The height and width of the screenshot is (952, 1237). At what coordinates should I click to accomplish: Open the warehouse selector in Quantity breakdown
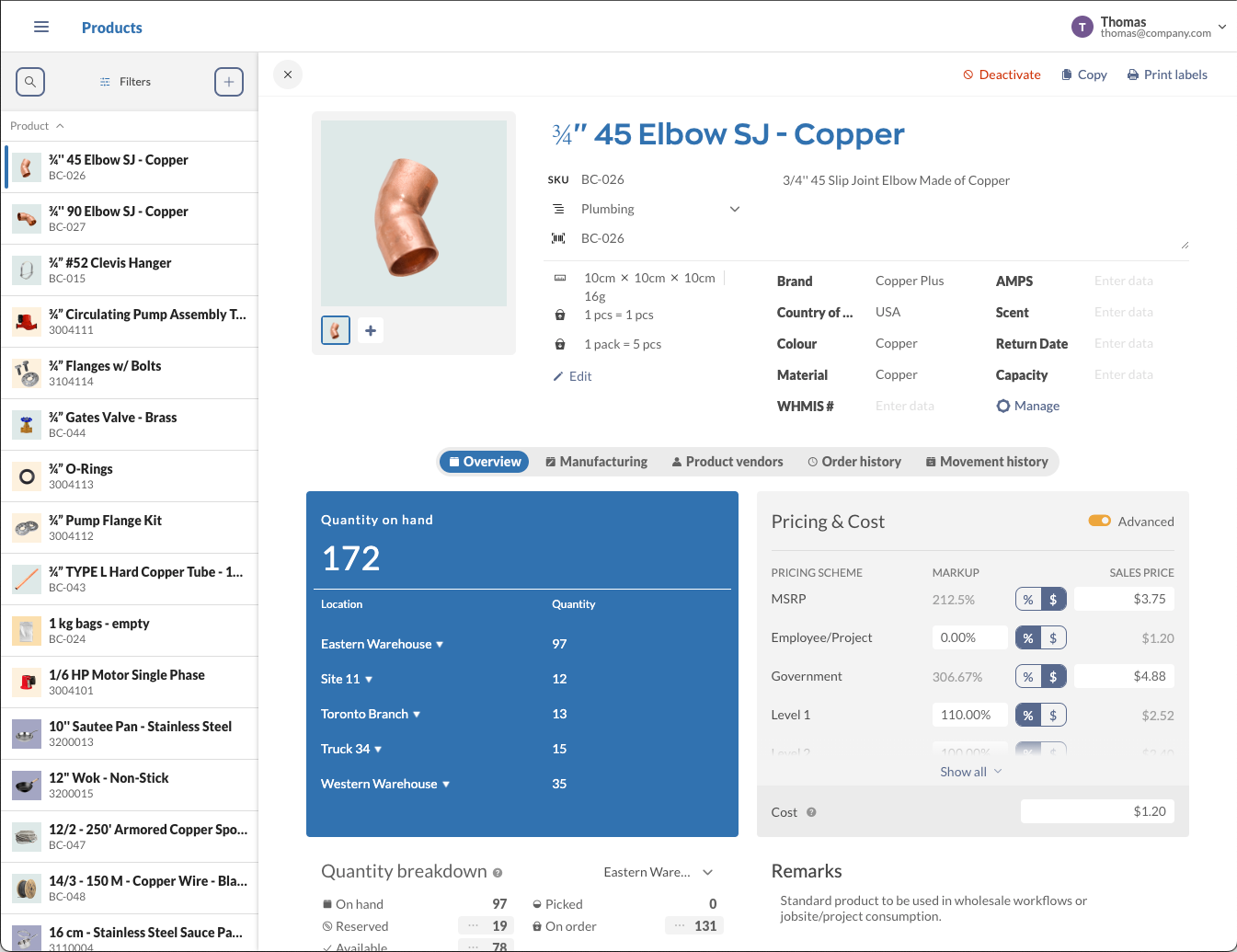click(658, 871)
